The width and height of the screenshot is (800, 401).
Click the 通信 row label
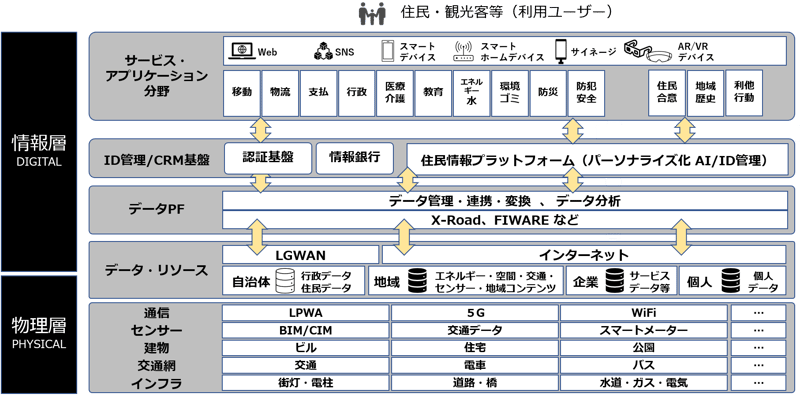[156, 313]
